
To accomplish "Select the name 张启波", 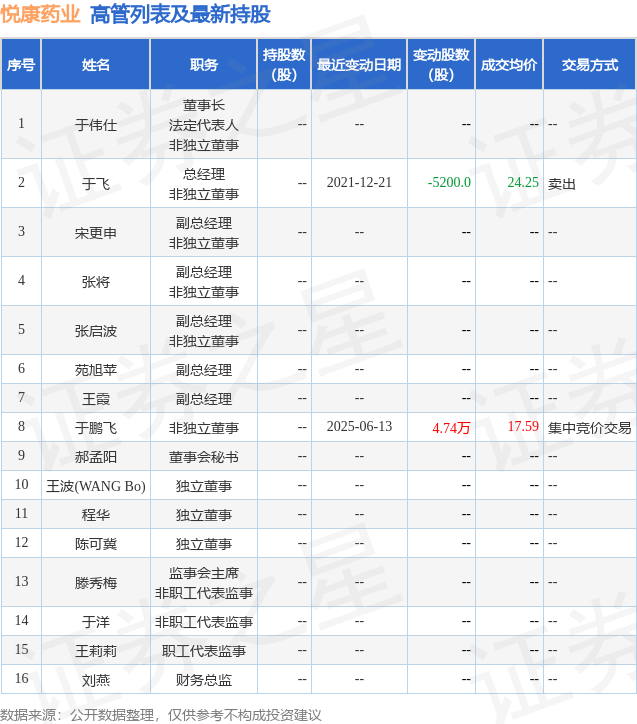I will (x=96, y=331).
